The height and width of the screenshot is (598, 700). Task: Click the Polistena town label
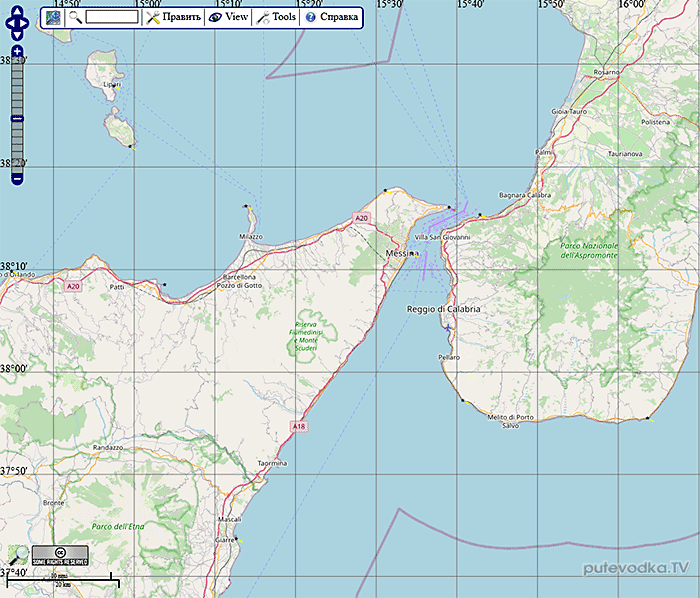[x=655, y=122]
